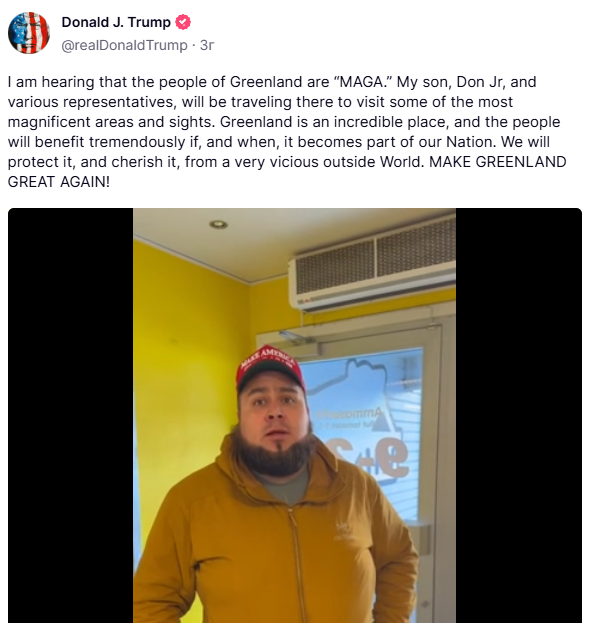This screenshot has width=595, height=623.
Task: Click the left black letterbox of video
Action: pyautogui.click(x=70, y=415)
